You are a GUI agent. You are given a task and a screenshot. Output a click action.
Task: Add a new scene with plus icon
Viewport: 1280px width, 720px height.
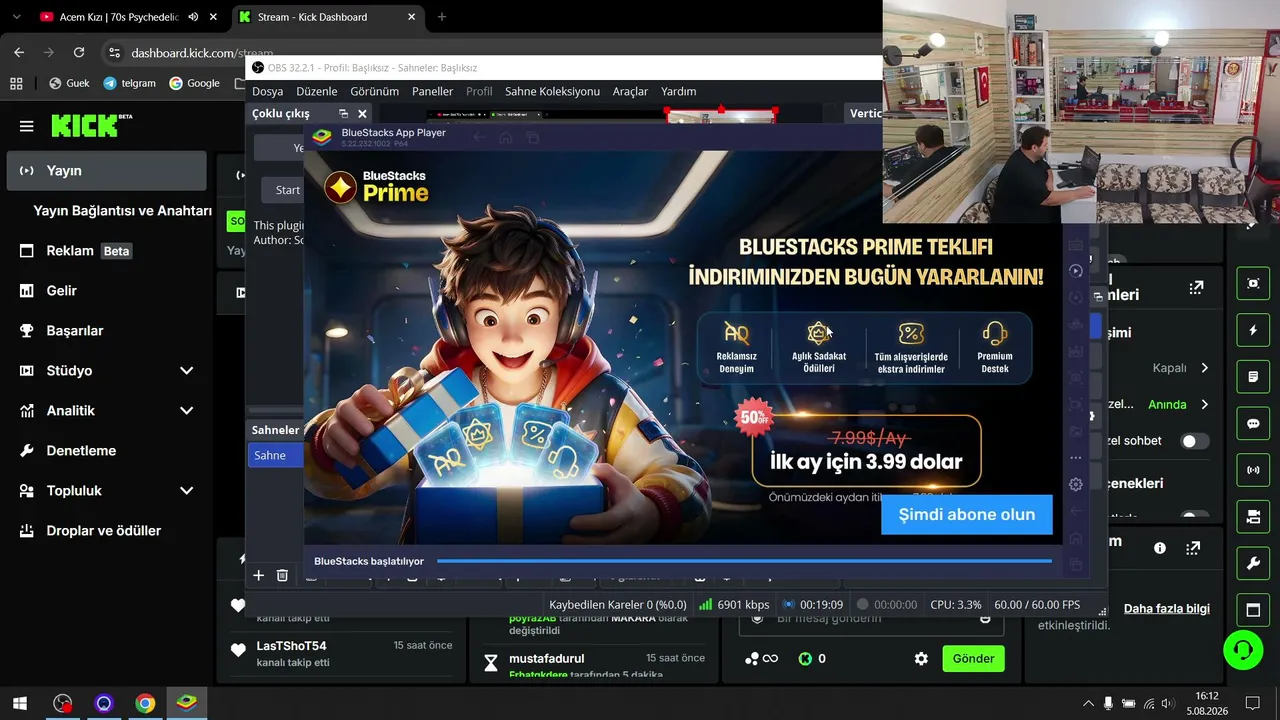tap(258, 575)
